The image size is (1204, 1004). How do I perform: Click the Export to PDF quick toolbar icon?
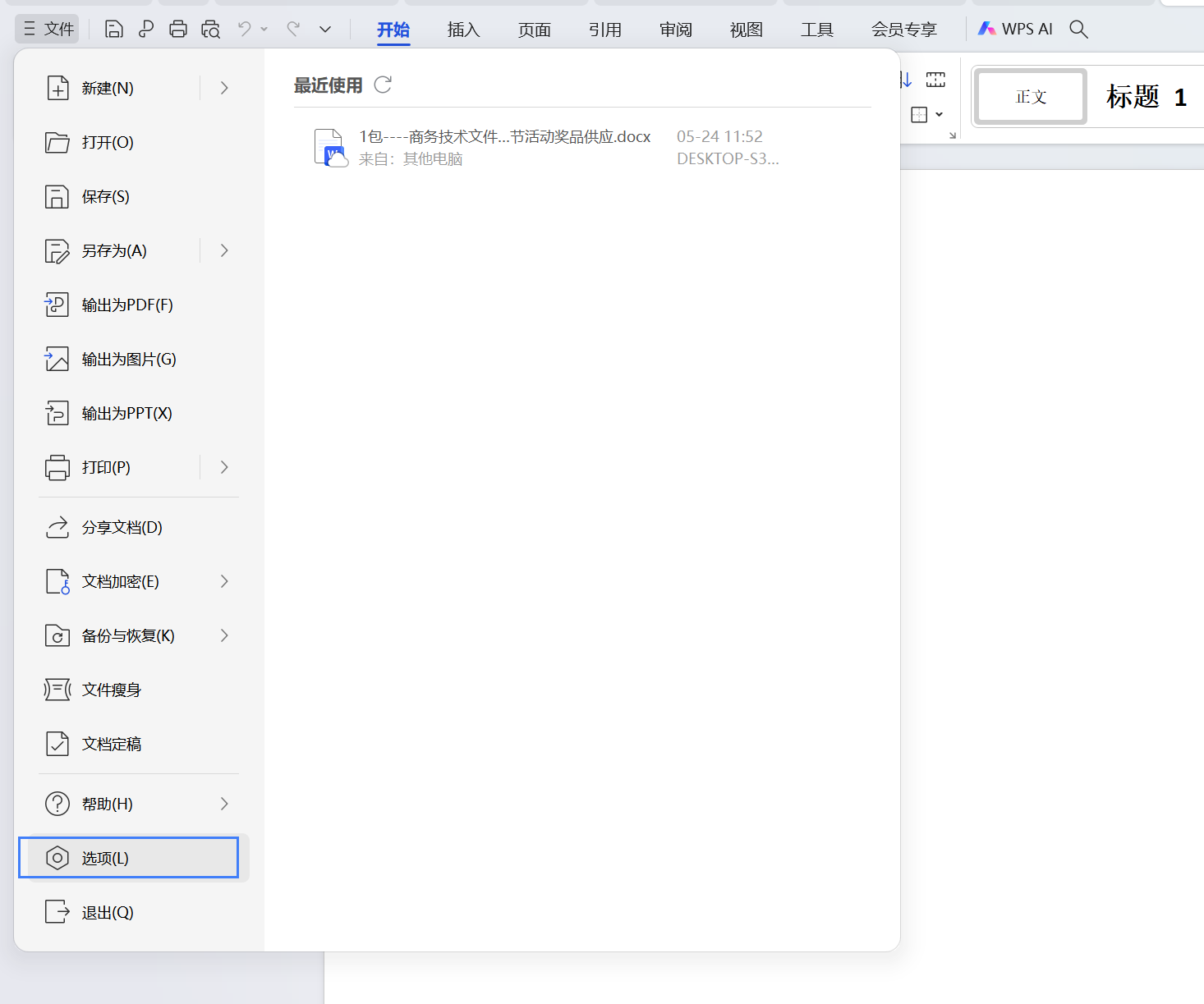pos(146,30)
